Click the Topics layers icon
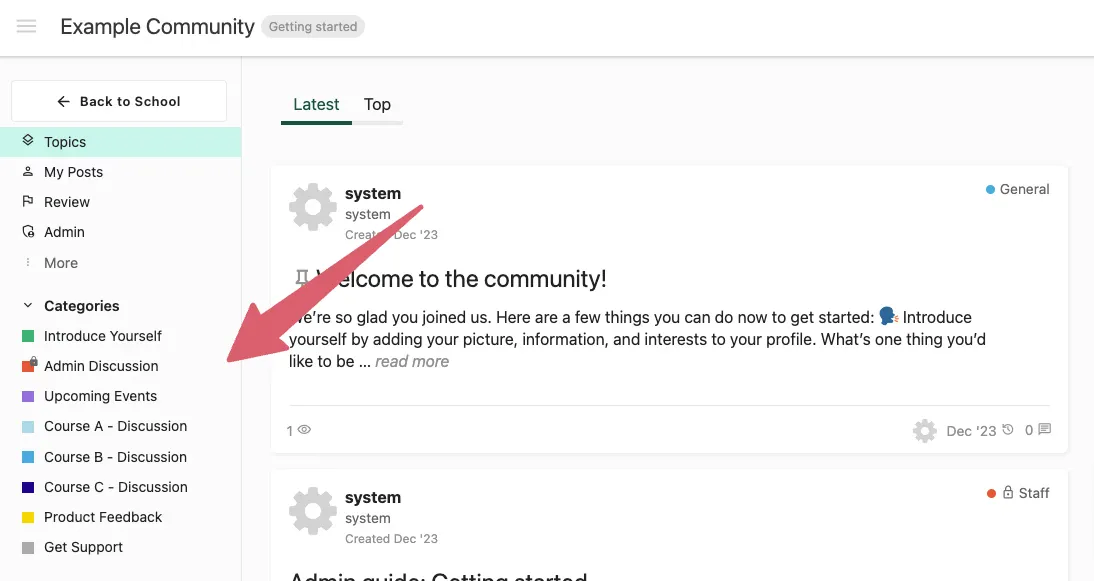Image resolution: width=1094 pixels, height=581 pixels. (28, 140)
